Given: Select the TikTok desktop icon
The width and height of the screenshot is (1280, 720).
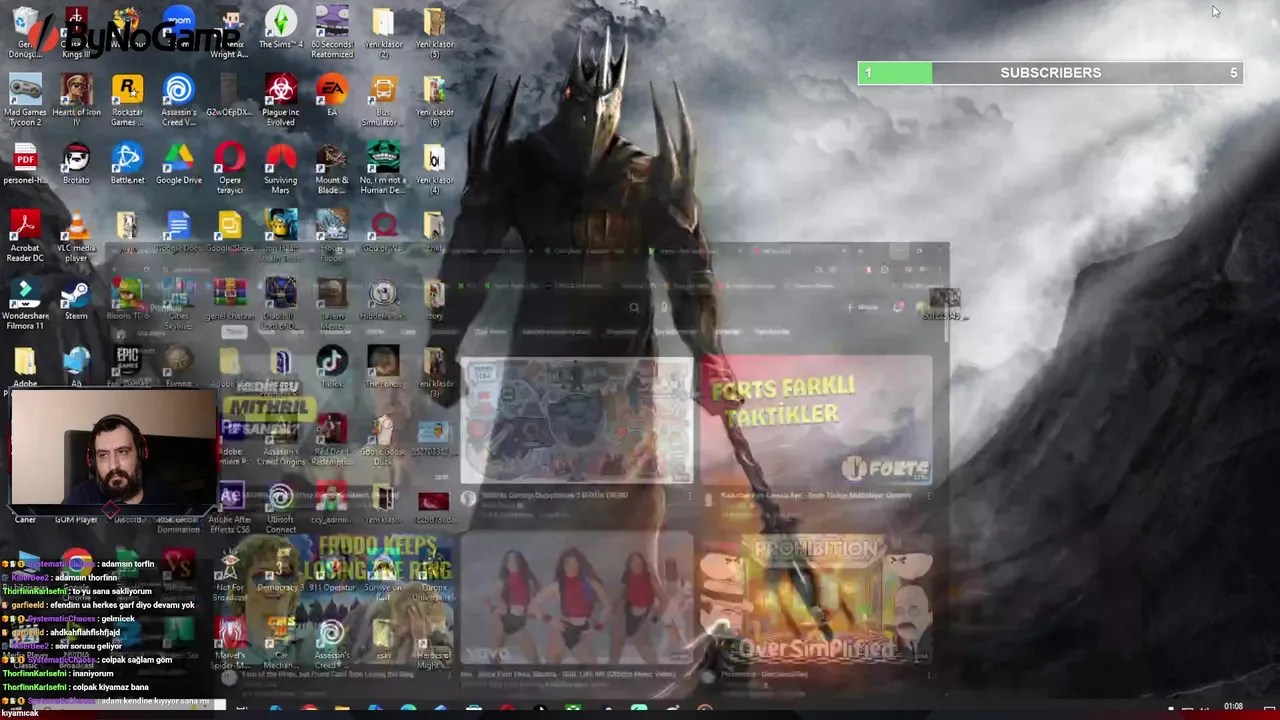Looking at the screenshot, I should click(332, 367).
